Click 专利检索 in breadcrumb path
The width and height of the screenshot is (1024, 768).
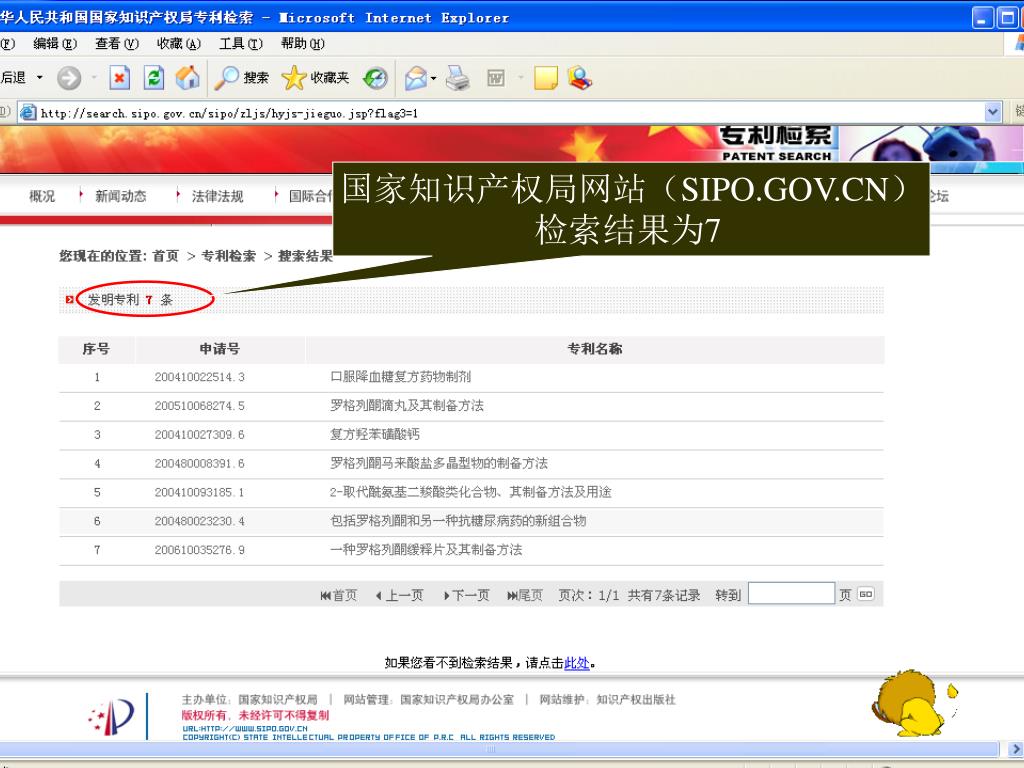(229, 256)
